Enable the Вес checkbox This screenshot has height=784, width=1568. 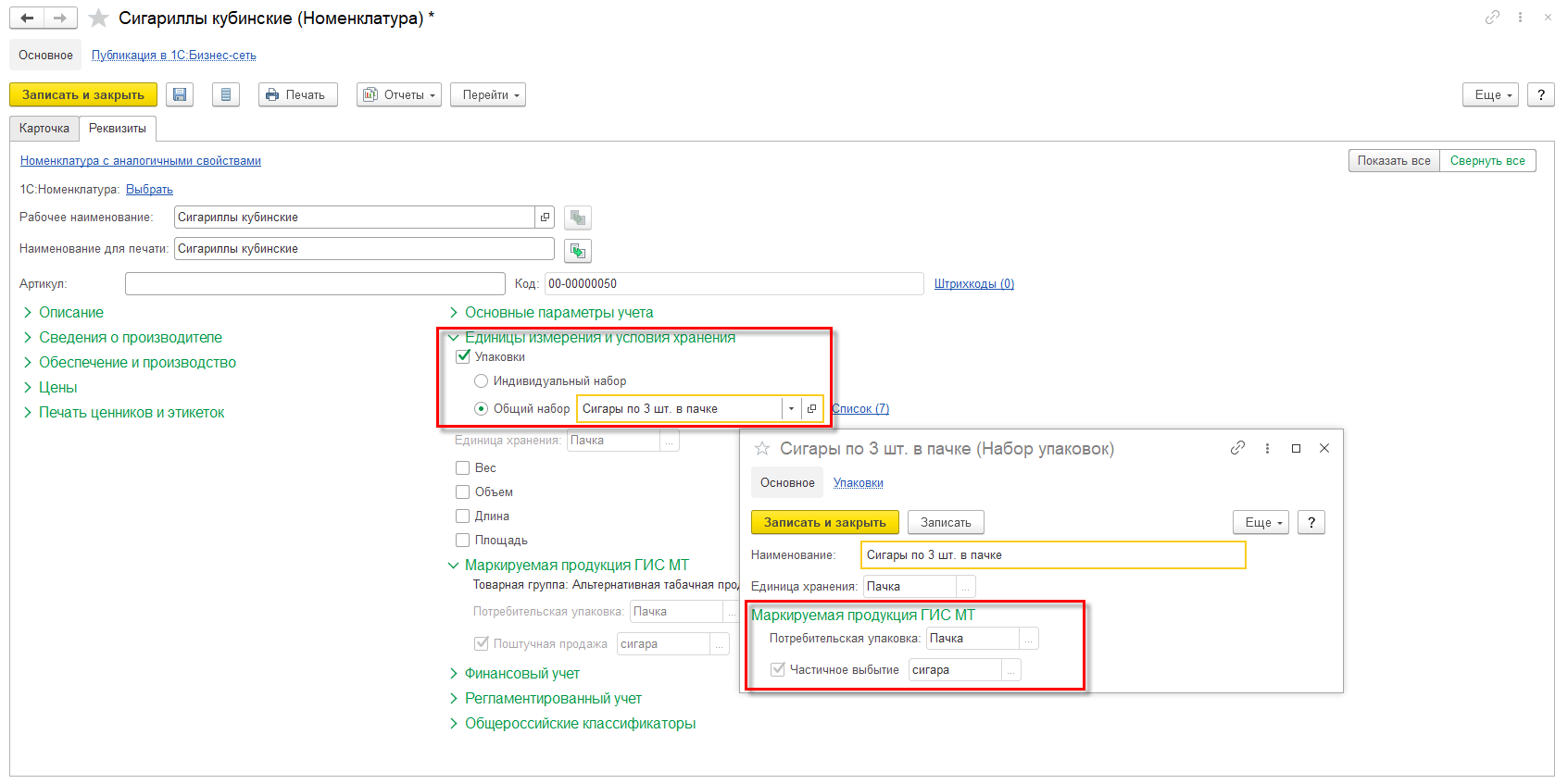click(x=463, y=467)
